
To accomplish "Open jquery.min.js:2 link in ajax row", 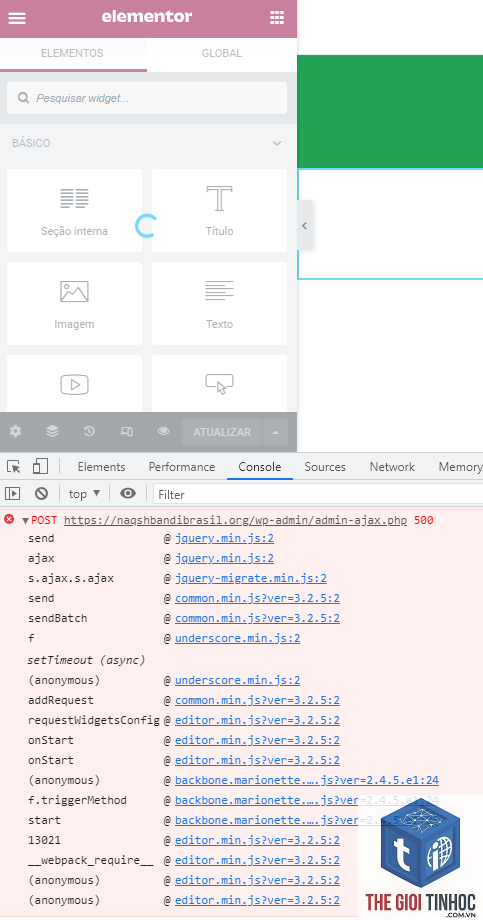I will (224, 558).
